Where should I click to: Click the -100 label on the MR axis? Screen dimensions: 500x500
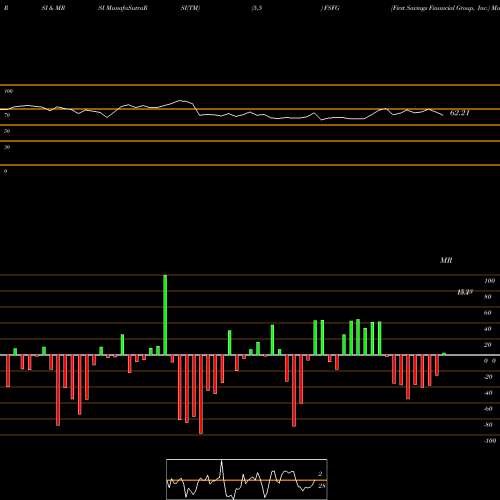490,441
